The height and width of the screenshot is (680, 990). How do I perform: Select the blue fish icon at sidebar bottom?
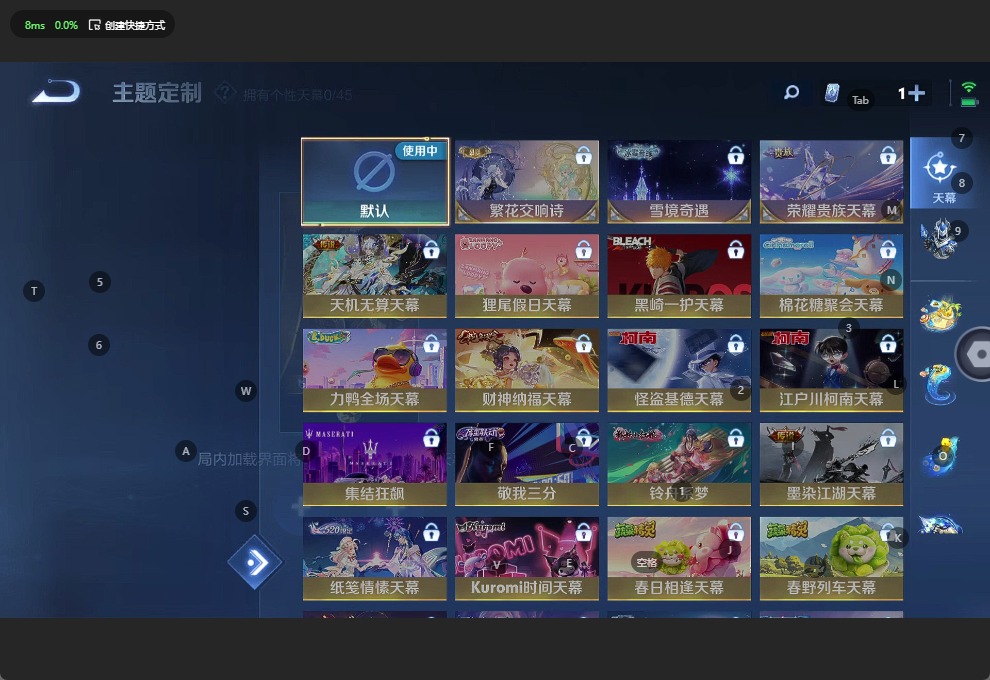(x=940, y=523)
